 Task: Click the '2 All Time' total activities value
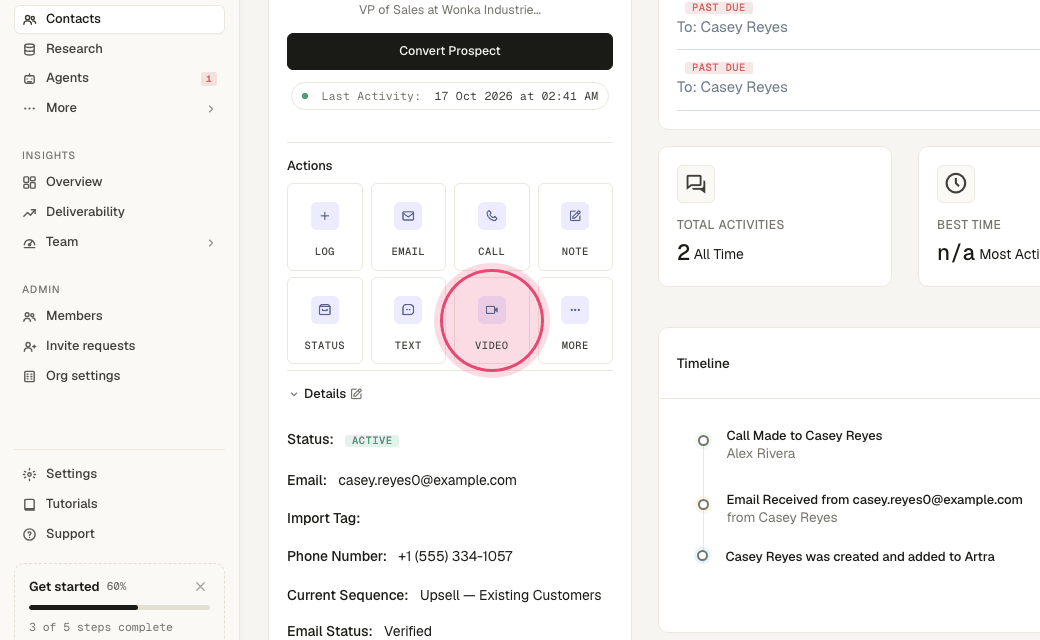click(710, 253)
